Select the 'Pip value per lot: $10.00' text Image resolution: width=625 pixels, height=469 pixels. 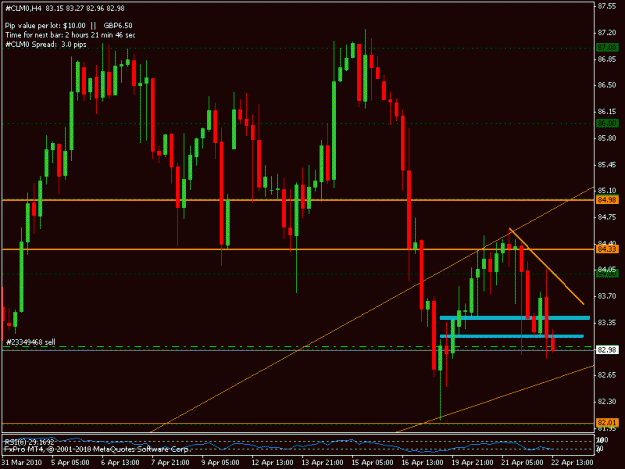(45, 26)
